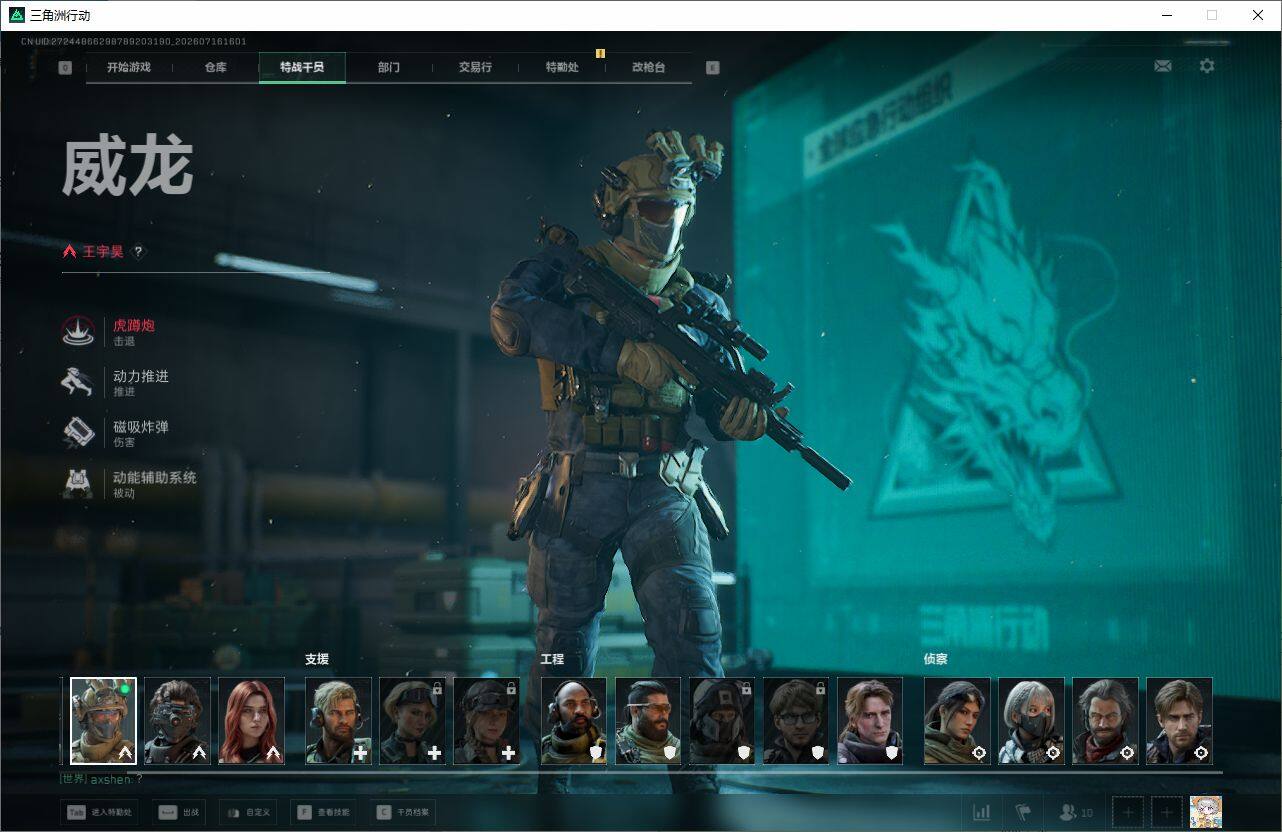
Task: Click the CN UID text at top left
Action: pos(134,42)
